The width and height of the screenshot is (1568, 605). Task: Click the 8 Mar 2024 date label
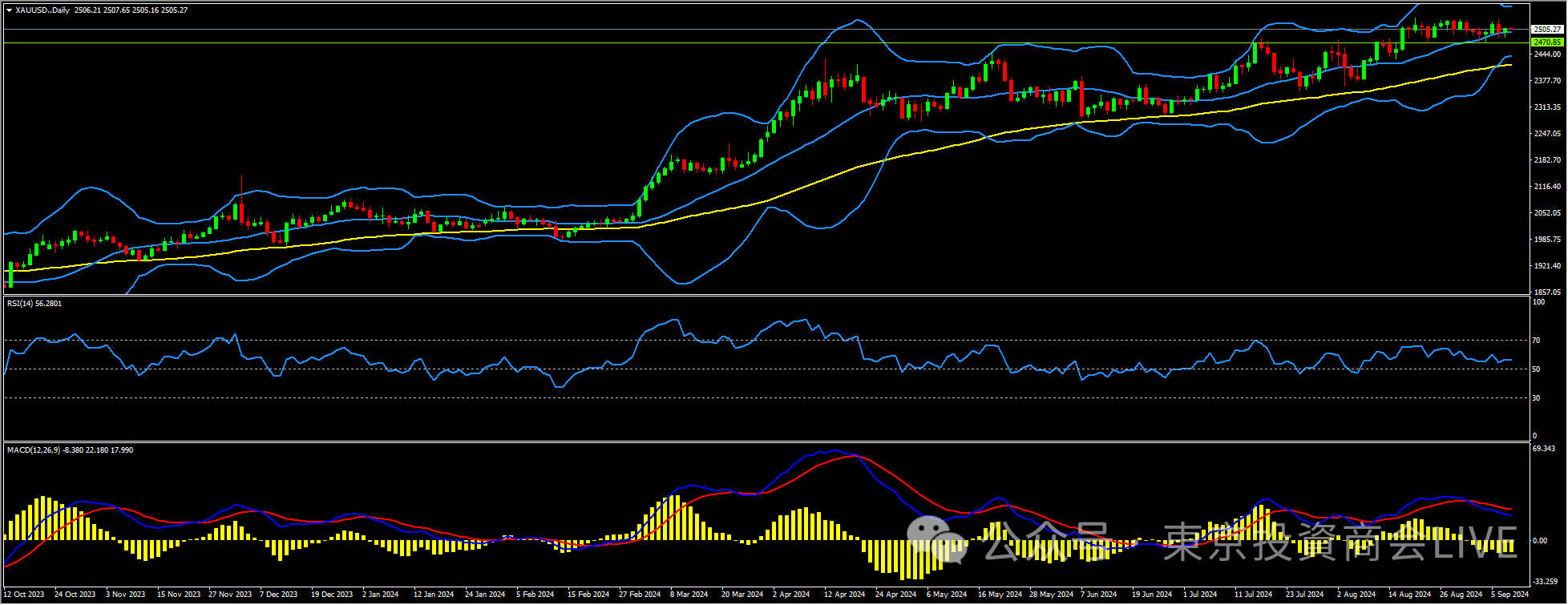point(689,595)
